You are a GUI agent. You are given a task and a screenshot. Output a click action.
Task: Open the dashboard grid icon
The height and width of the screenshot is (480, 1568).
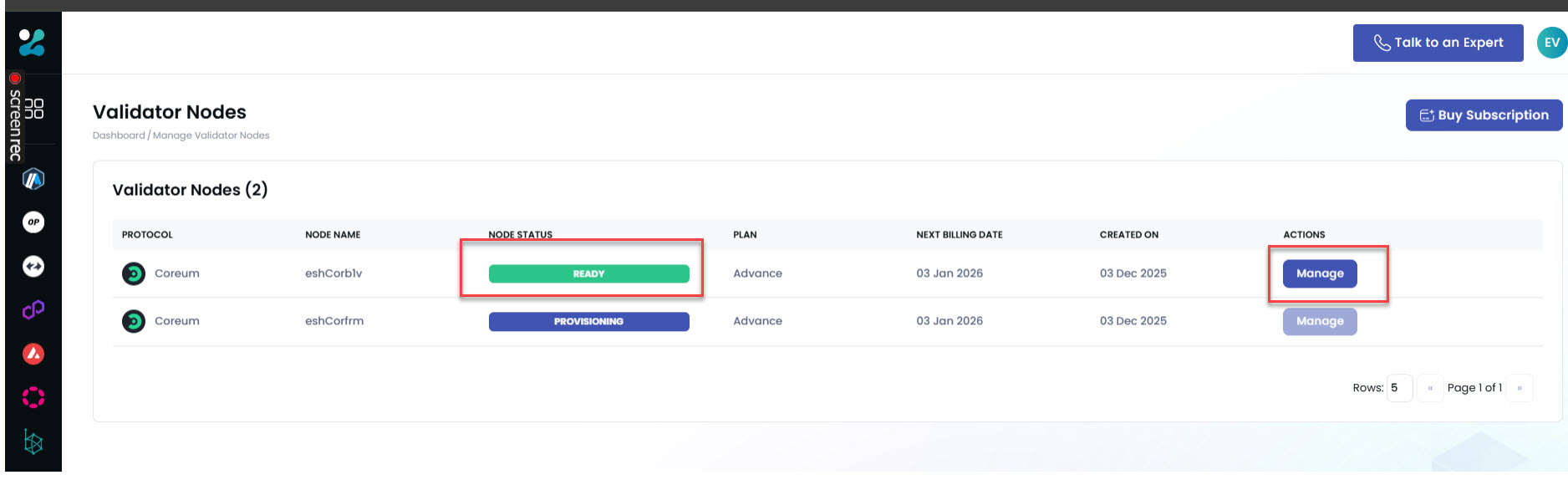pos(34,109)
